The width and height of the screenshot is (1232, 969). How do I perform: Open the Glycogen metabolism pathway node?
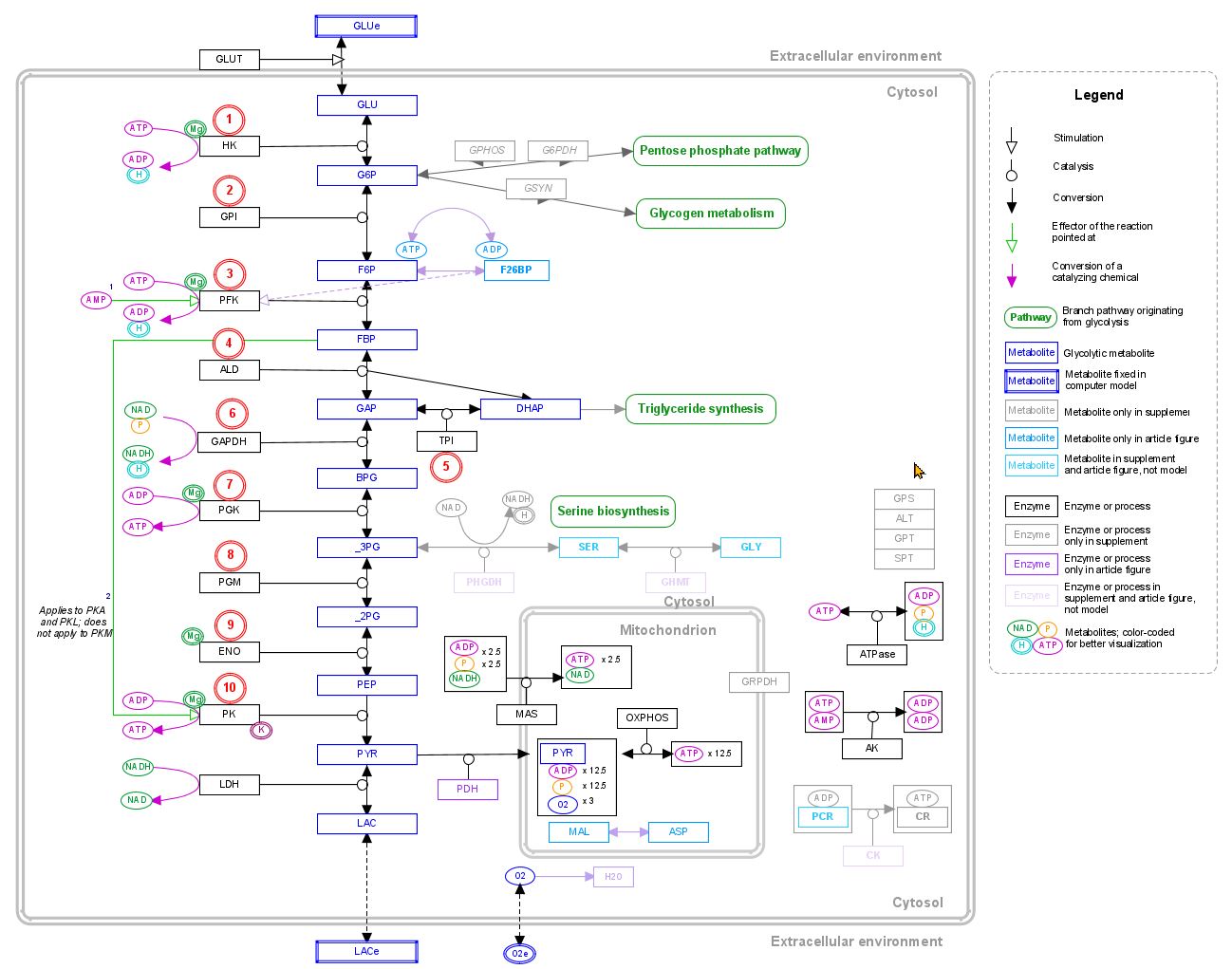click(711, 214)
